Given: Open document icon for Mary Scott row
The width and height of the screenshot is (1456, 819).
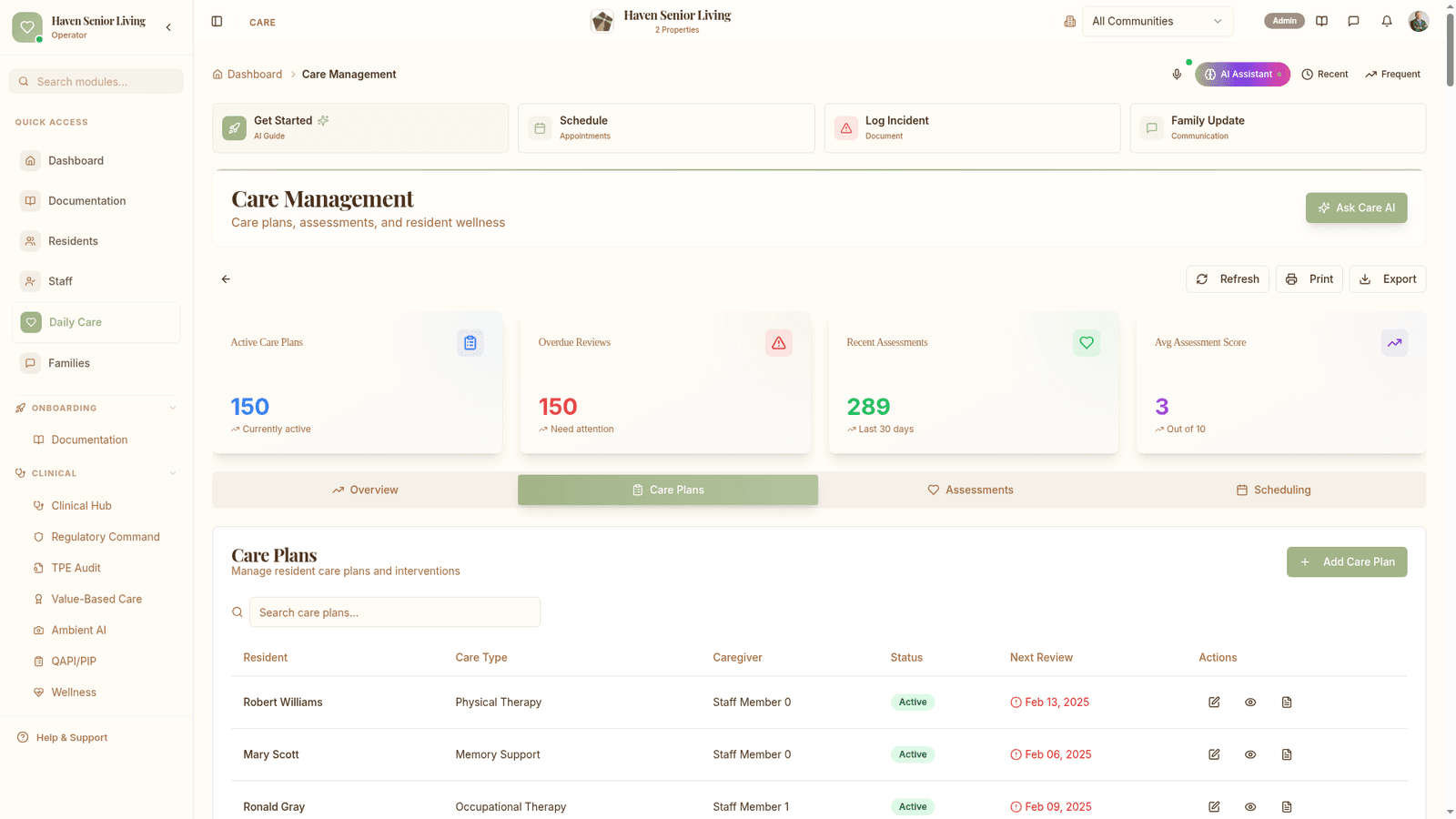Looking at the screenshot, I should (1287, 754).
